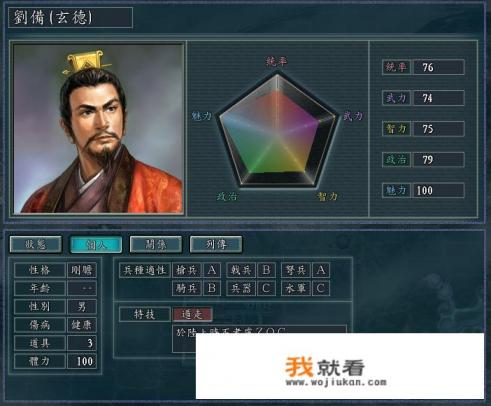Screen dimensions: 491x406
Task: Select the highlighted 個人 tab
Action: (x=96, y=244)
